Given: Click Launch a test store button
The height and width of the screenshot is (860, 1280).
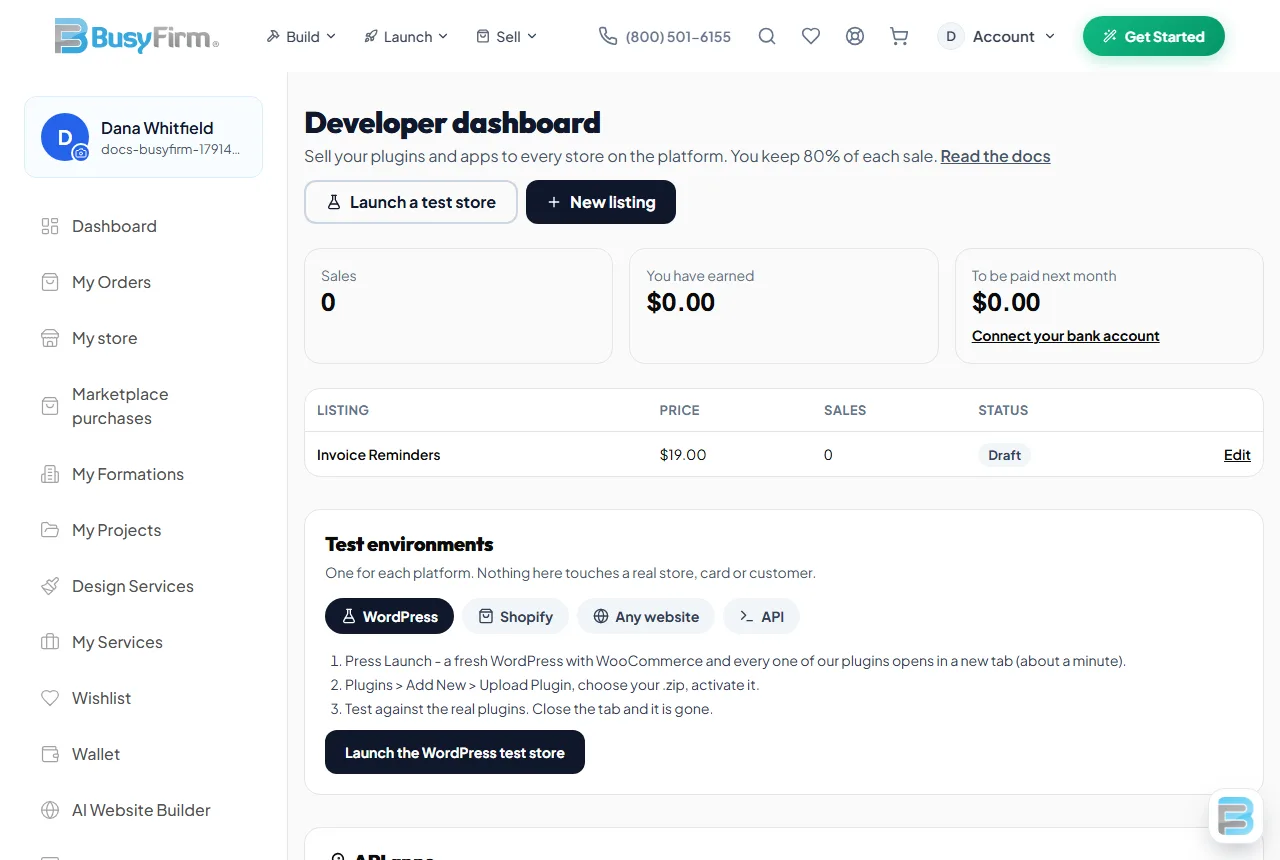Looking at the screenshot, I should coord(411,202).
